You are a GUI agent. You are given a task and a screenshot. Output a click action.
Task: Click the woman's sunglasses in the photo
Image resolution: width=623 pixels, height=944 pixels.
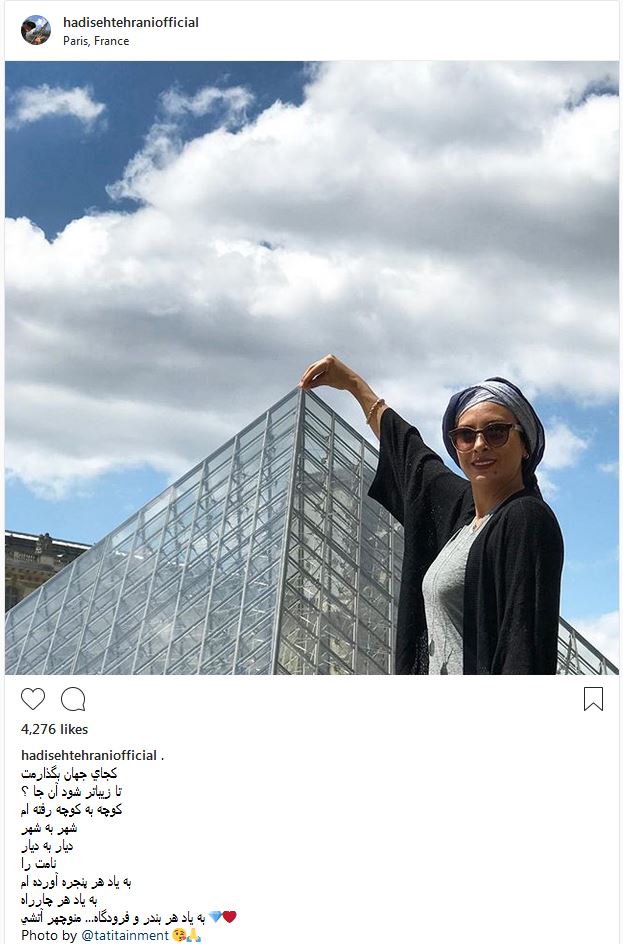[485, 435]
